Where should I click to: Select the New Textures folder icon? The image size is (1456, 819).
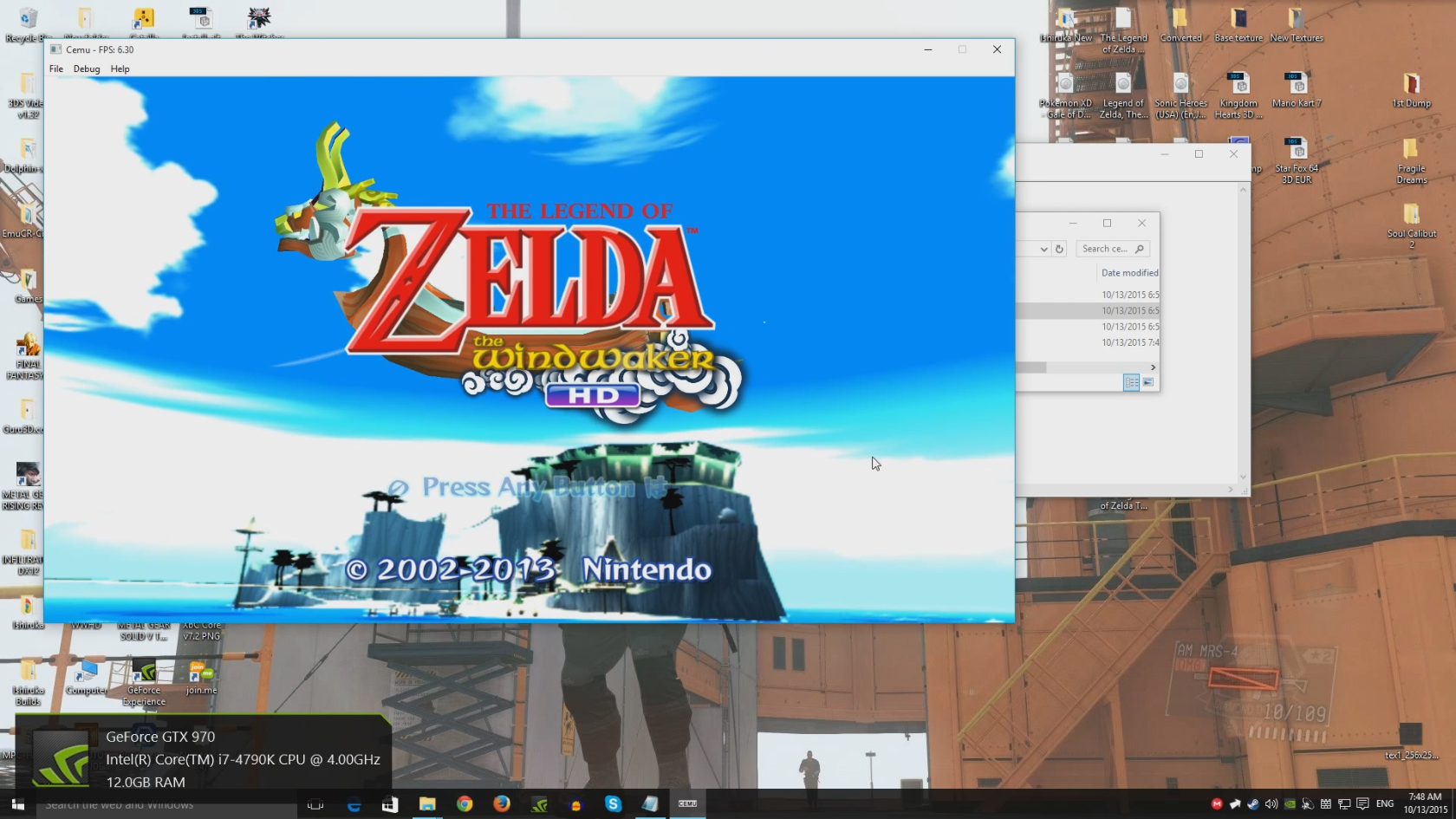[x=1297, y=25]
